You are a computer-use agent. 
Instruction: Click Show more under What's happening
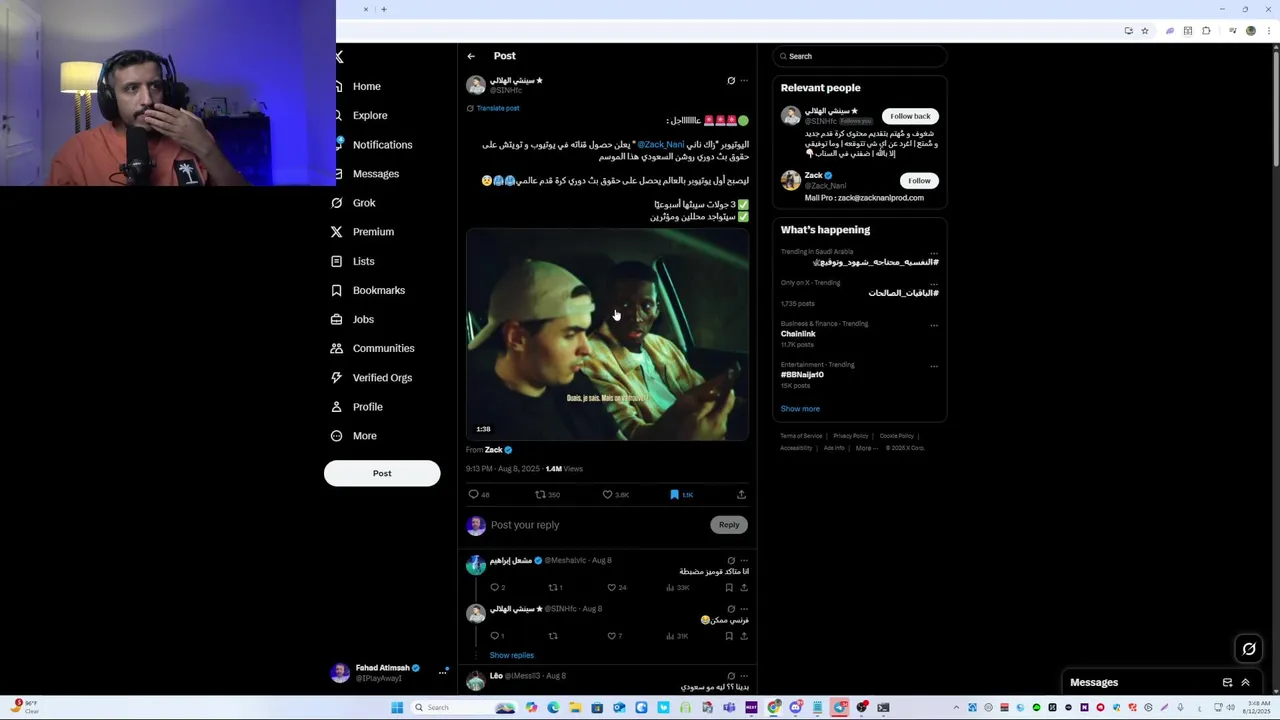pyautogui.click(x=800, y=409)
